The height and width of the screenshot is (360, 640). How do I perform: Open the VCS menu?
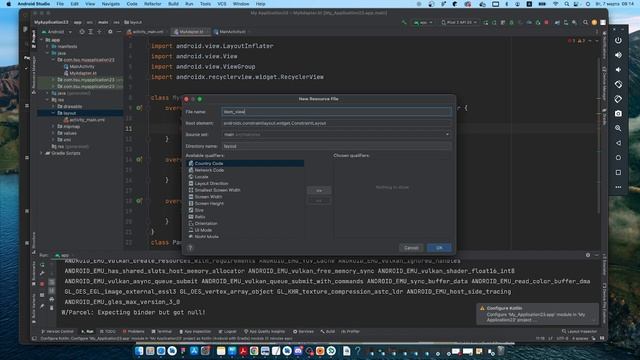point(222,4)
